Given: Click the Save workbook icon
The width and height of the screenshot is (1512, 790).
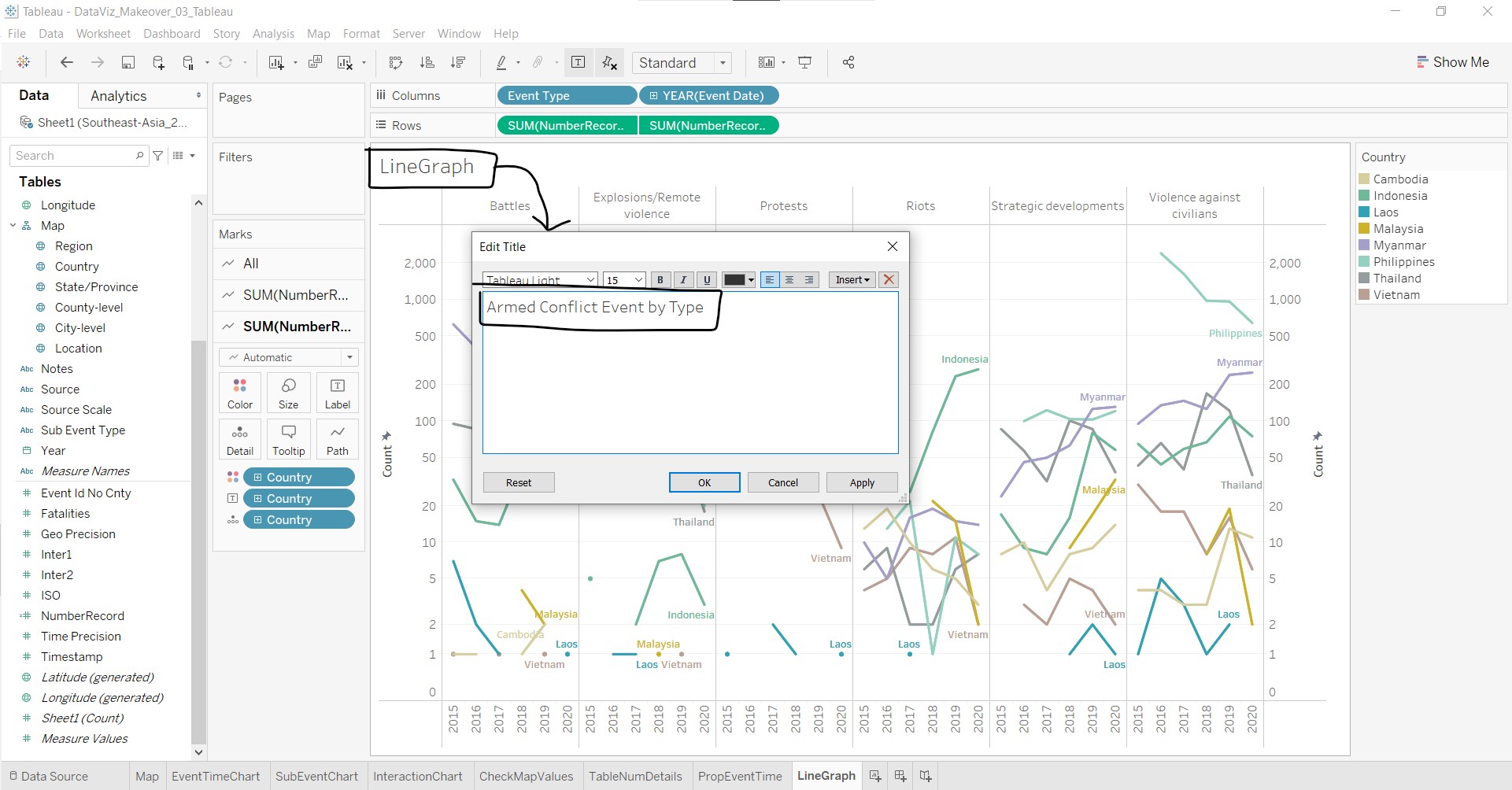Looking at the screenshot, I should 128,63.
